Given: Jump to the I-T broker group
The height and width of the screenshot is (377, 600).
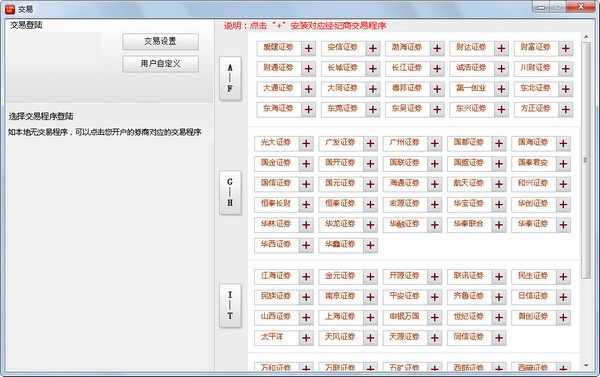Looking at the screenshot, I should point(230,305).
